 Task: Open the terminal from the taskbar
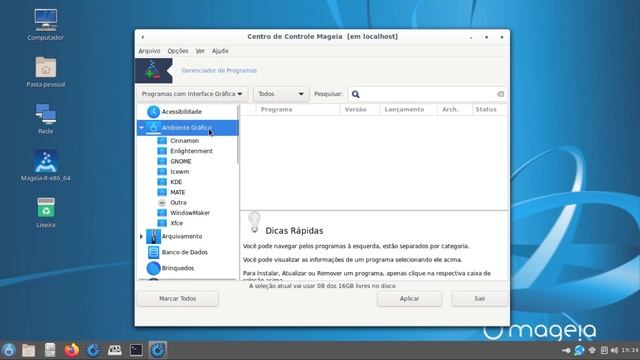136,350
